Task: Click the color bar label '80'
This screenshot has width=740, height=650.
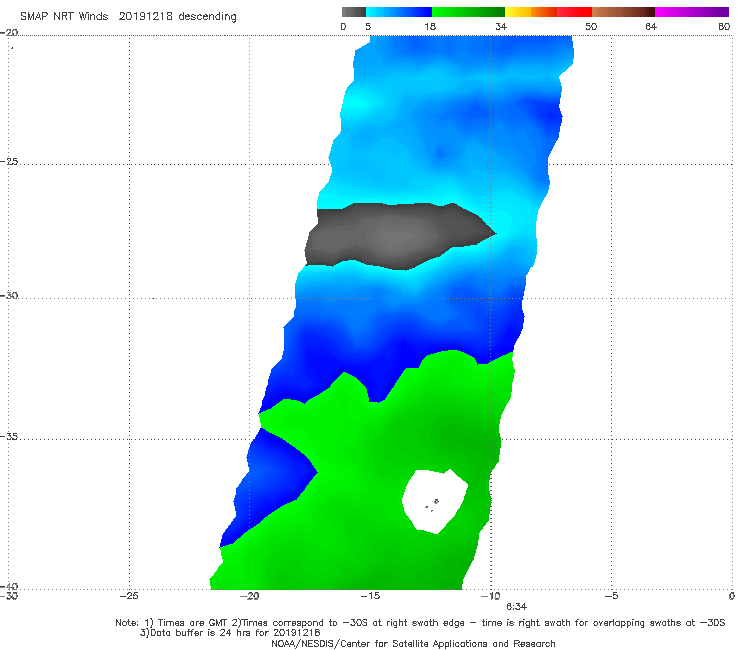Action: [724, 26]
